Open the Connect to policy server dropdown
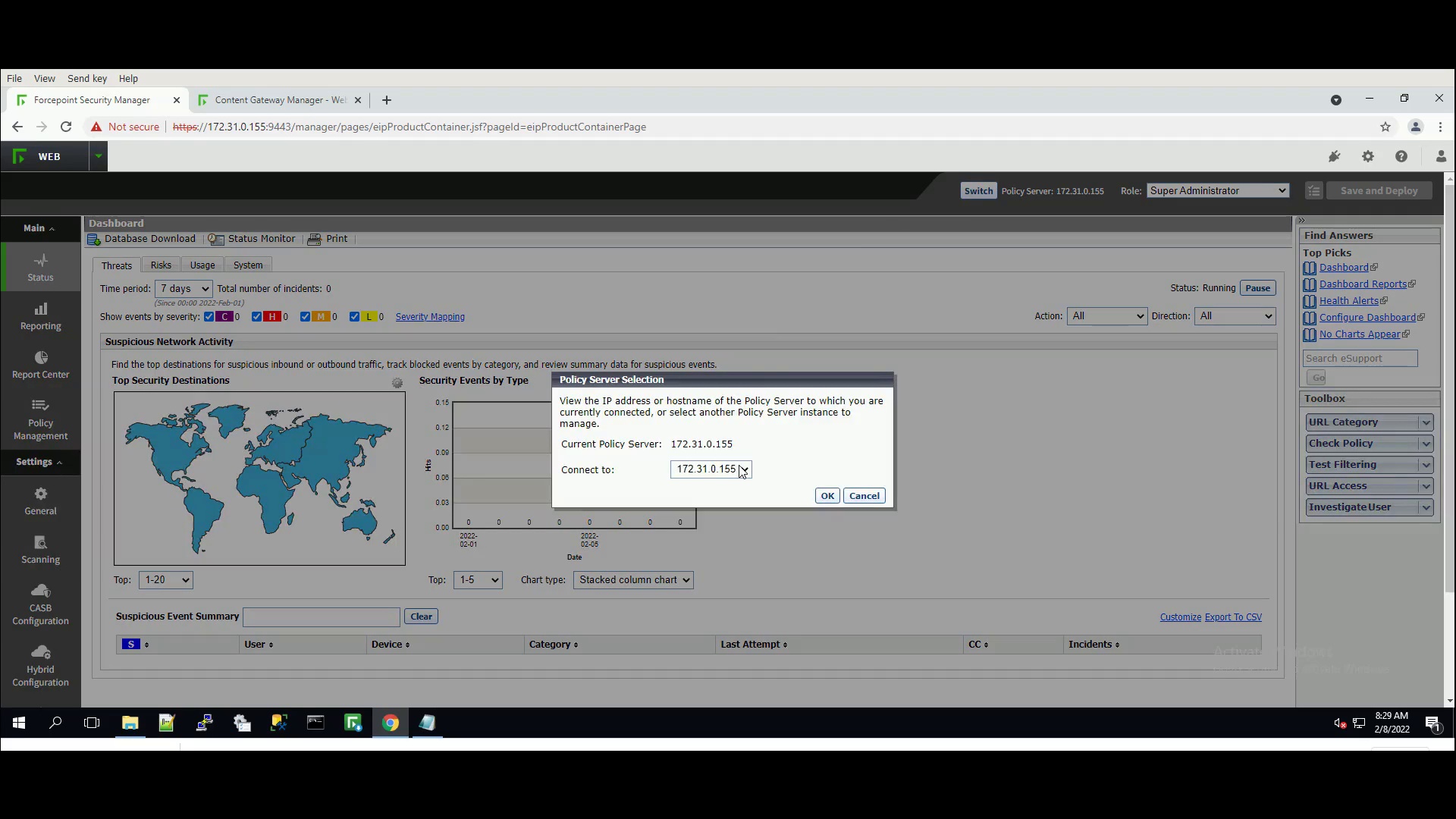 [x=711, y=469]
